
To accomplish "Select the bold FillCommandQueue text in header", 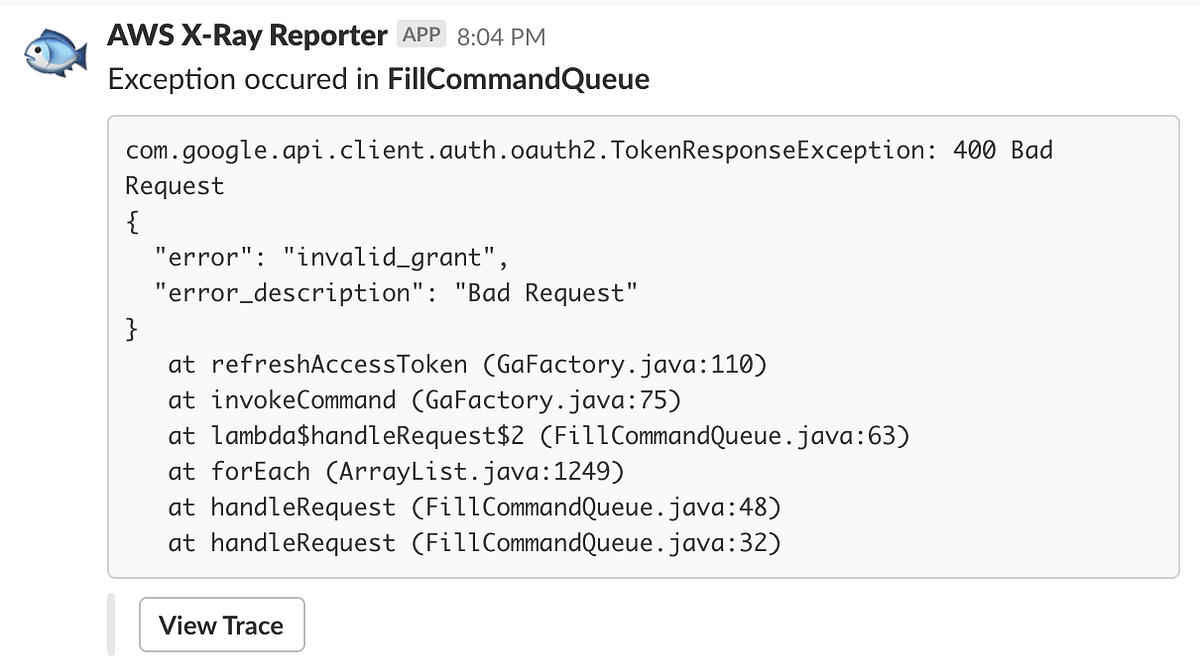I will click(x=517, y=80).
